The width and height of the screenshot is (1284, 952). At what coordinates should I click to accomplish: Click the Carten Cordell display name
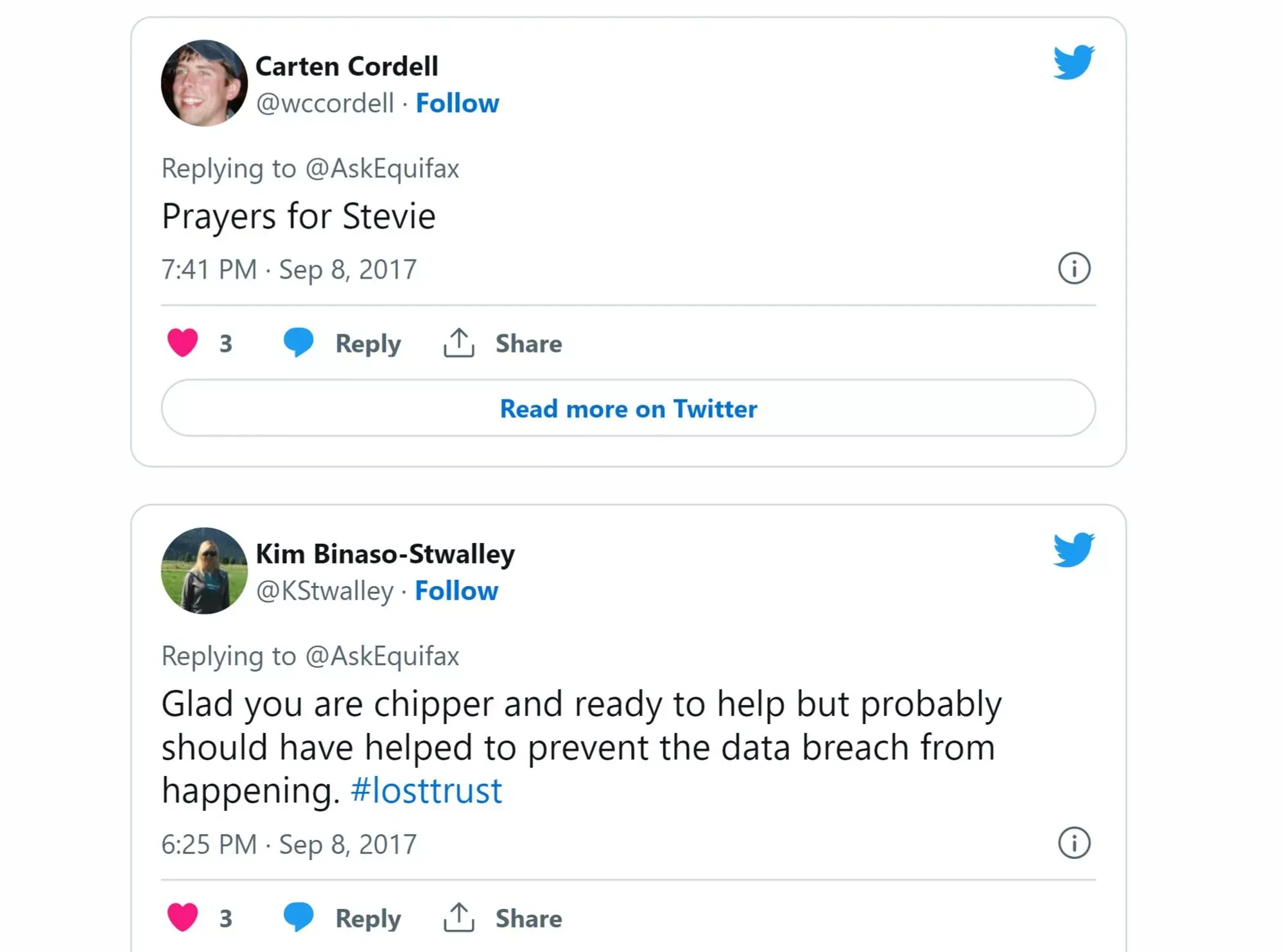(x=347, y=66)
